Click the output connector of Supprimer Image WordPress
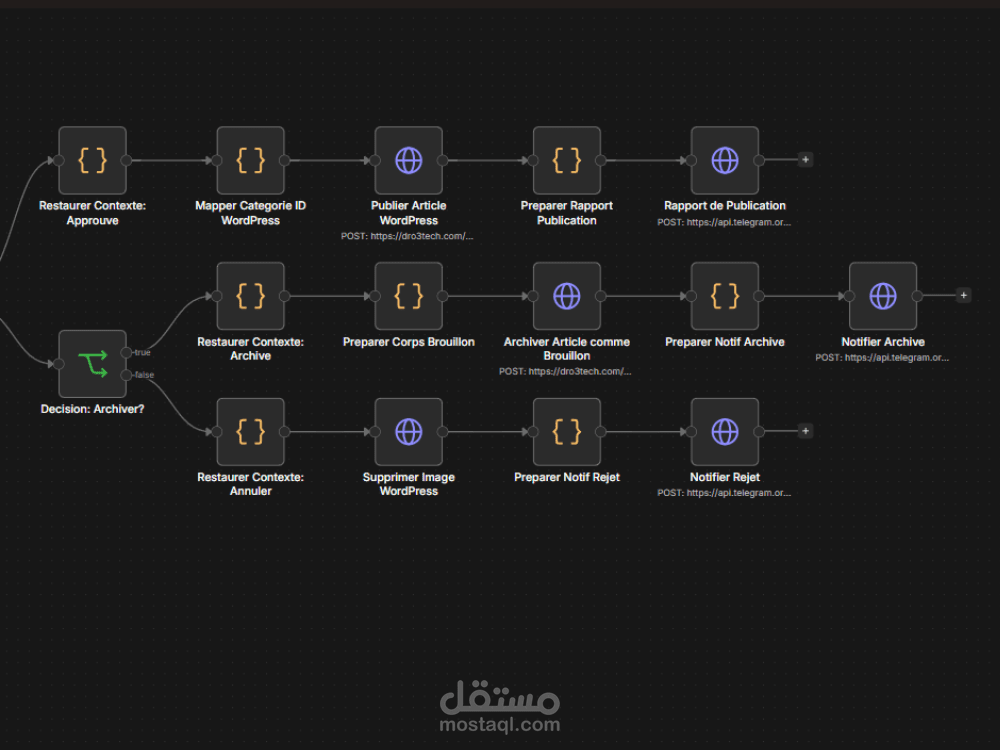 pyautogui.click(x=443, y=432)
